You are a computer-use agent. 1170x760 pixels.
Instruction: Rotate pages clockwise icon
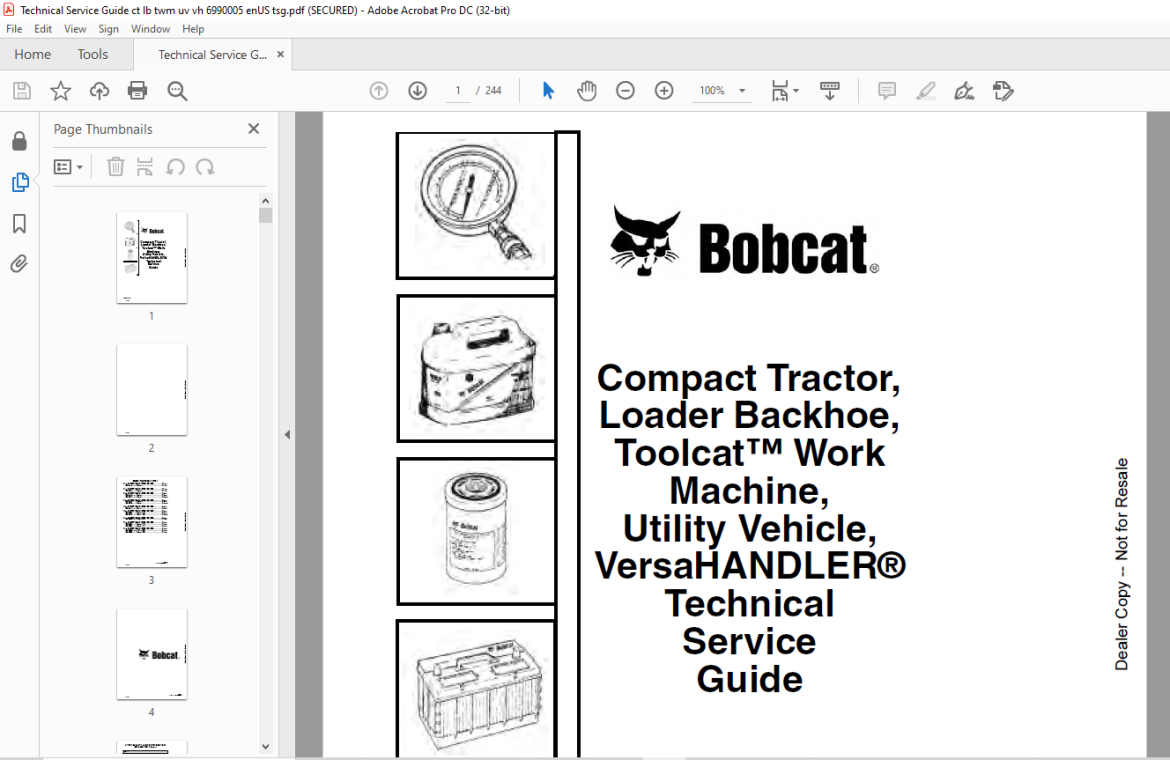point(205,167)
